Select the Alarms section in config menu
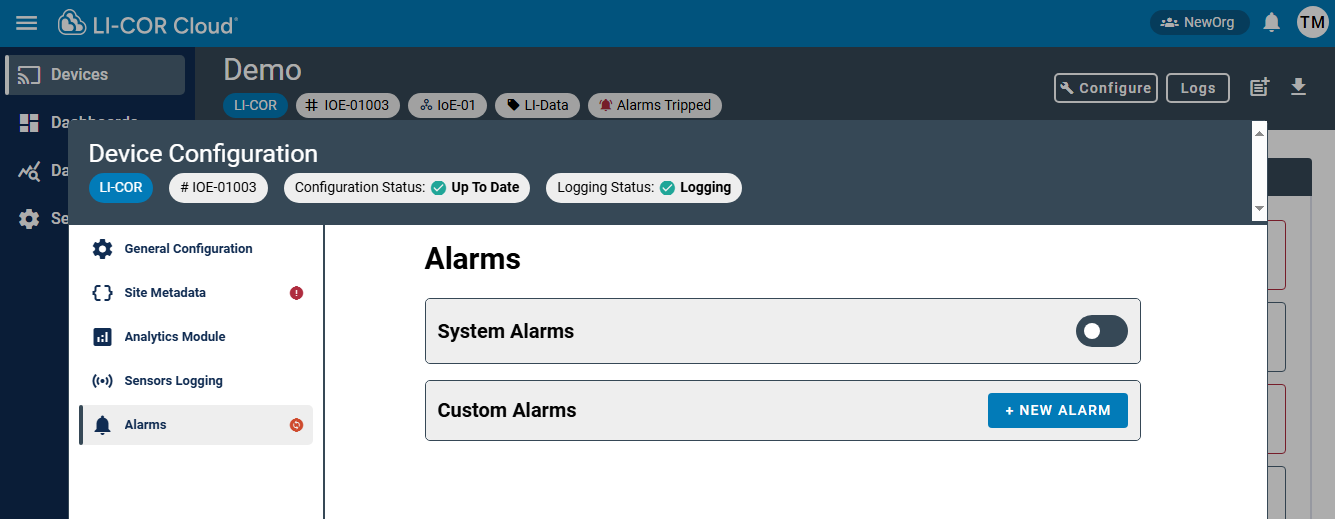This screenshot has height=519, width=1335. (x=196, y=425)
